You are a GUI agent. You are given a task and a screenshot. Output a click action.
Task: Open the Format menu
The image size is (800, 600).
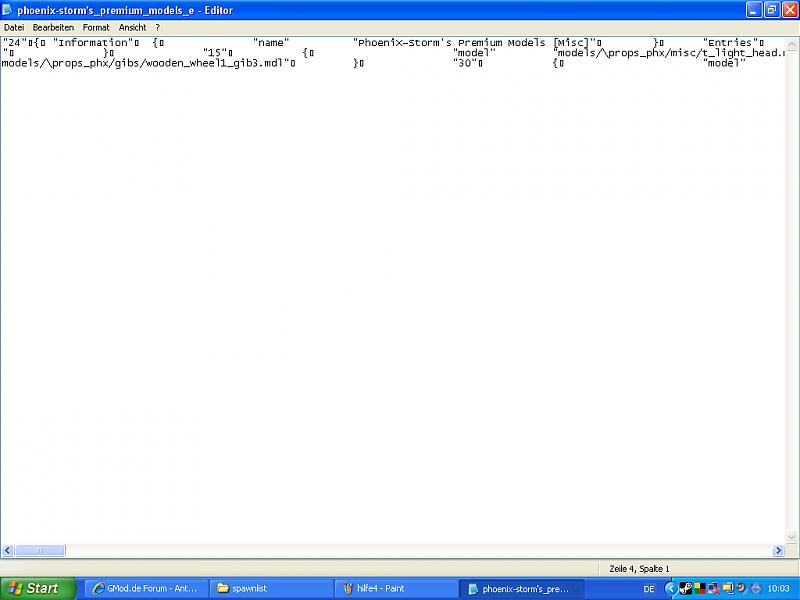click(96, 27)
